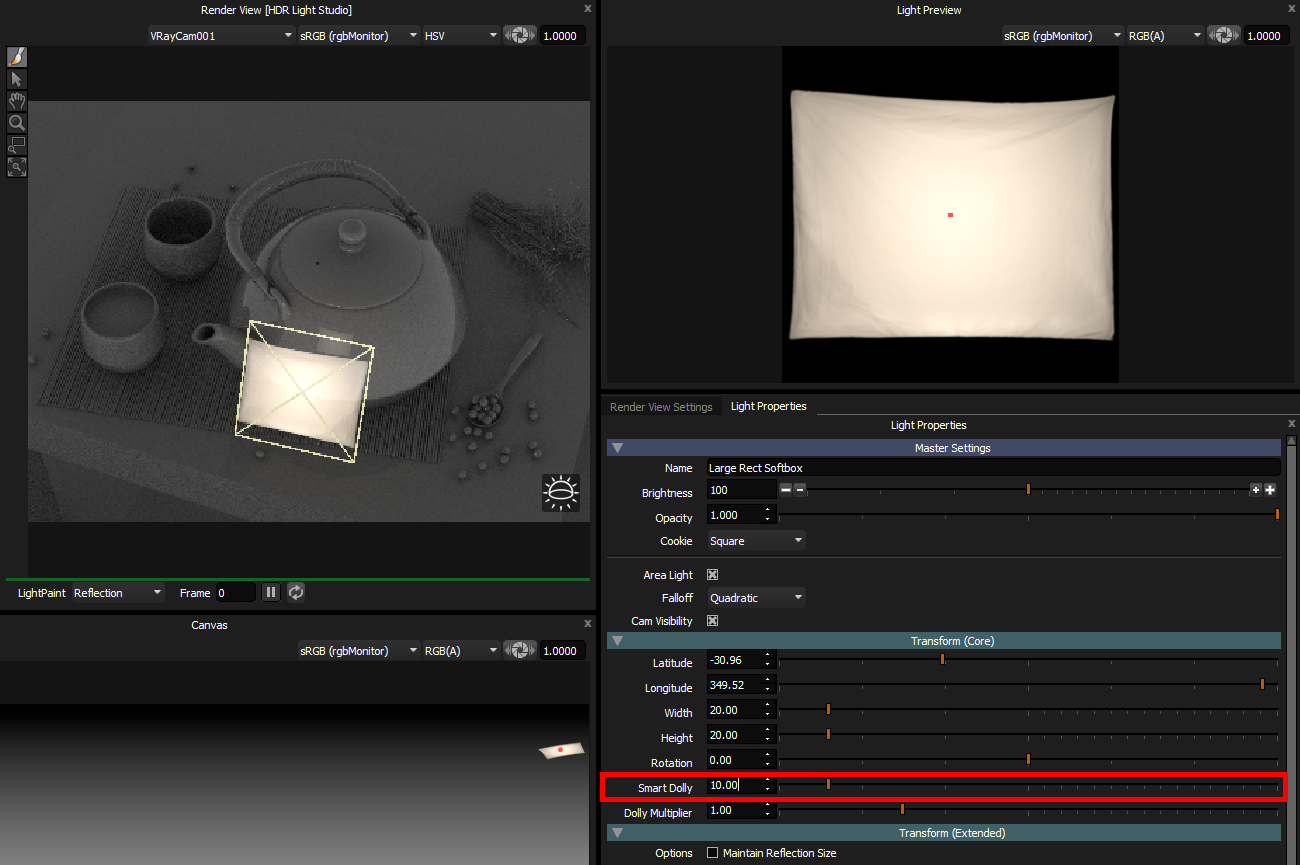Open the LightPaint Reflection mode dropdown
The height and width of the screenshot is (865, 1300).
118,593
